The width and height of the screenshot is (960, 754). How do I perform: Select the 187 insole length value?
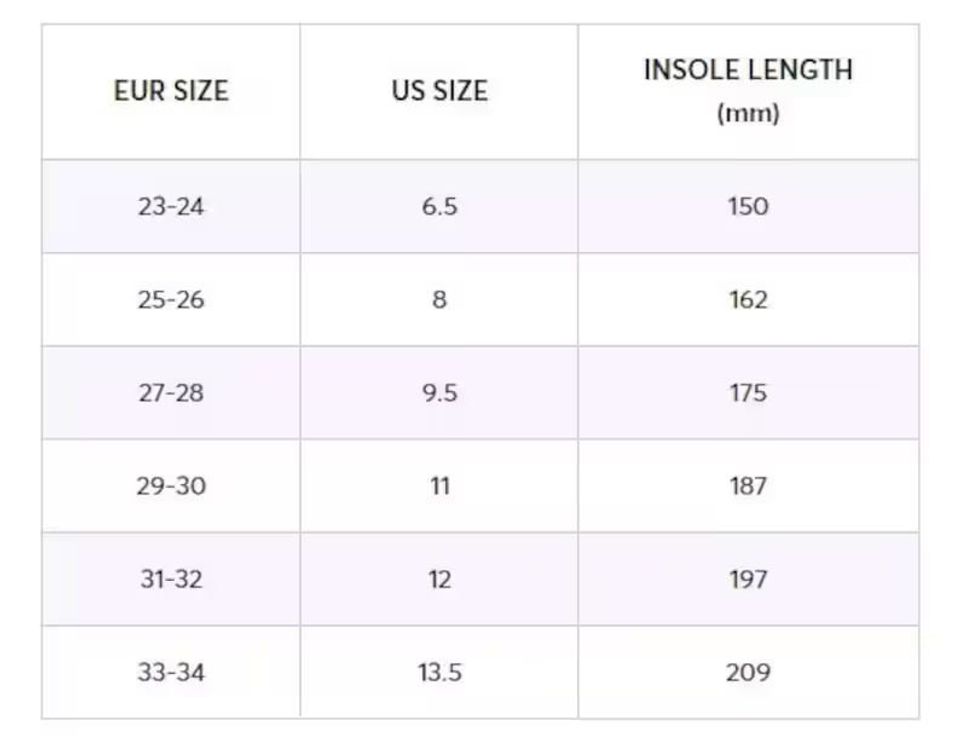(748, 486)
